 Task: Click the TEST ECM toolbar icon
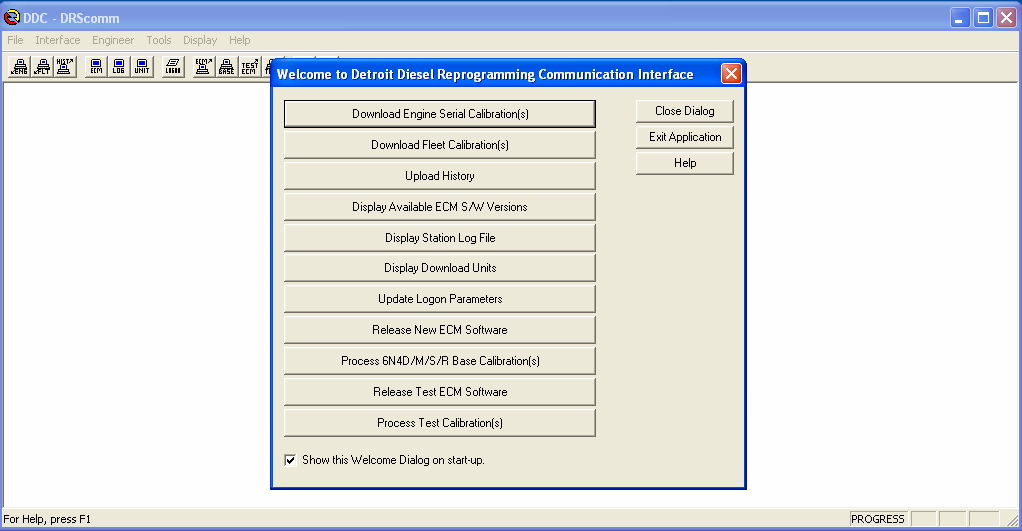249,66
